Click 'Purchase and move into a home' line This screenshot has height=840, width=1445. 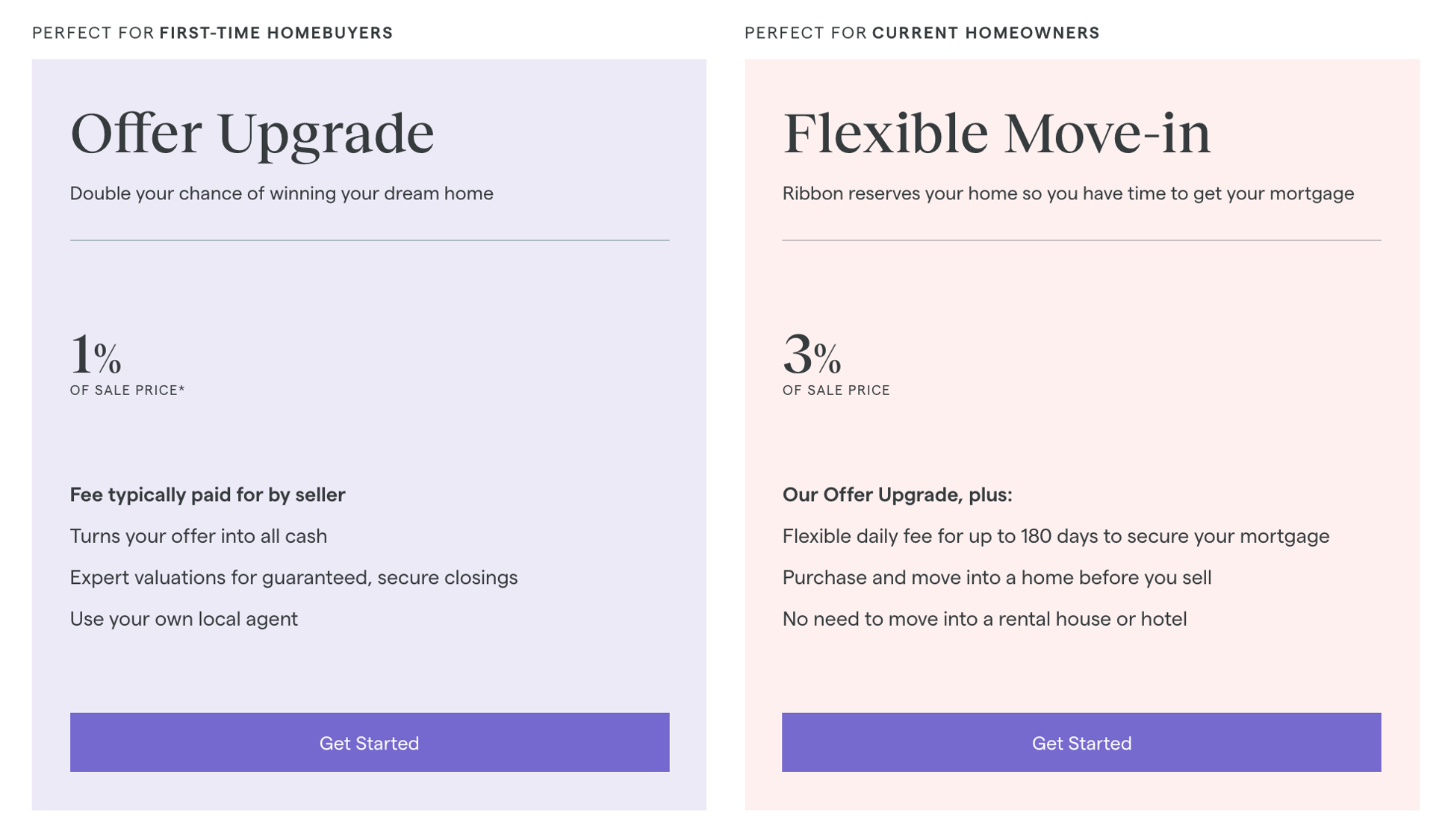coord(996,578)
